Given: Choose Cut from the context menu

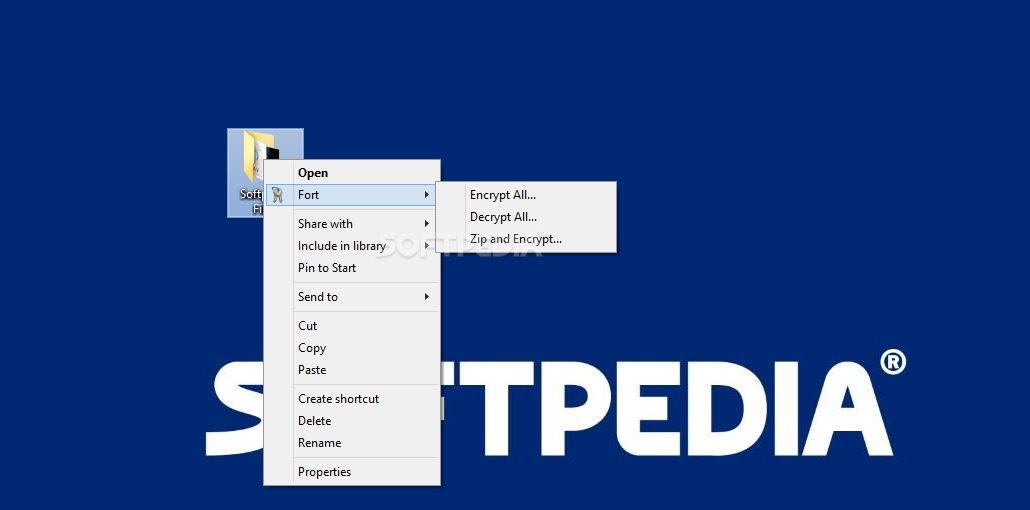Looking at the screenshot, I should coord(351,326).
